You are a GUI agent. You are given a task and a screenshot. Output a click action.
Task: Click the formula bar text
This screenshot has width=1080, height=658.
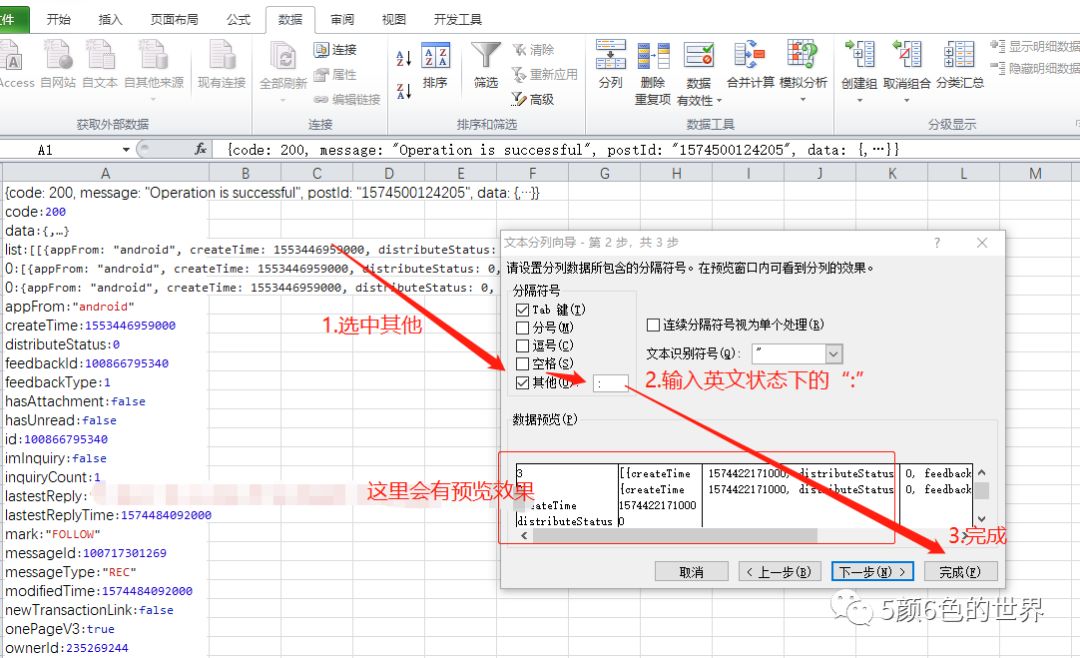[x=563, y=150]
